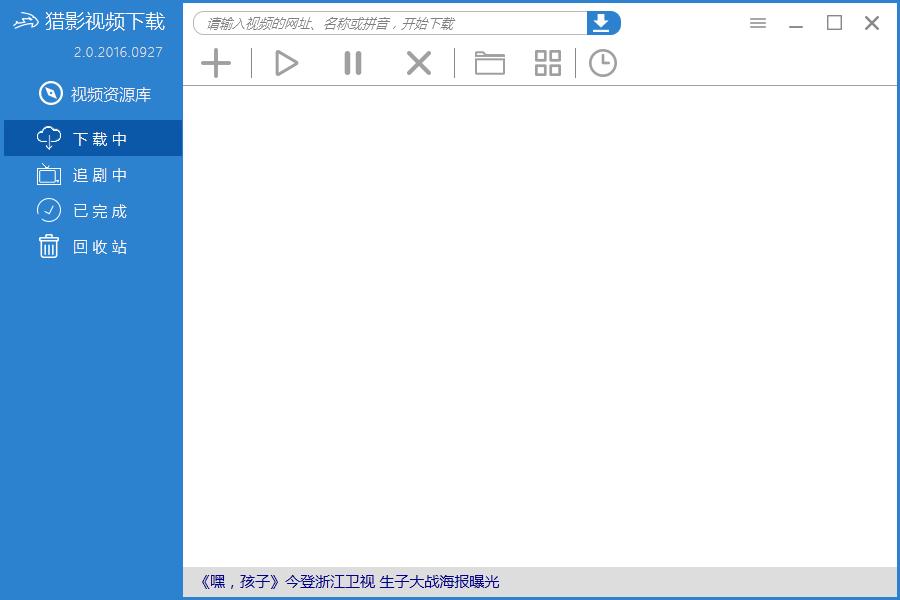900x600 pixels.
Task: Open the download folder icon
Action: coord(489,63)
